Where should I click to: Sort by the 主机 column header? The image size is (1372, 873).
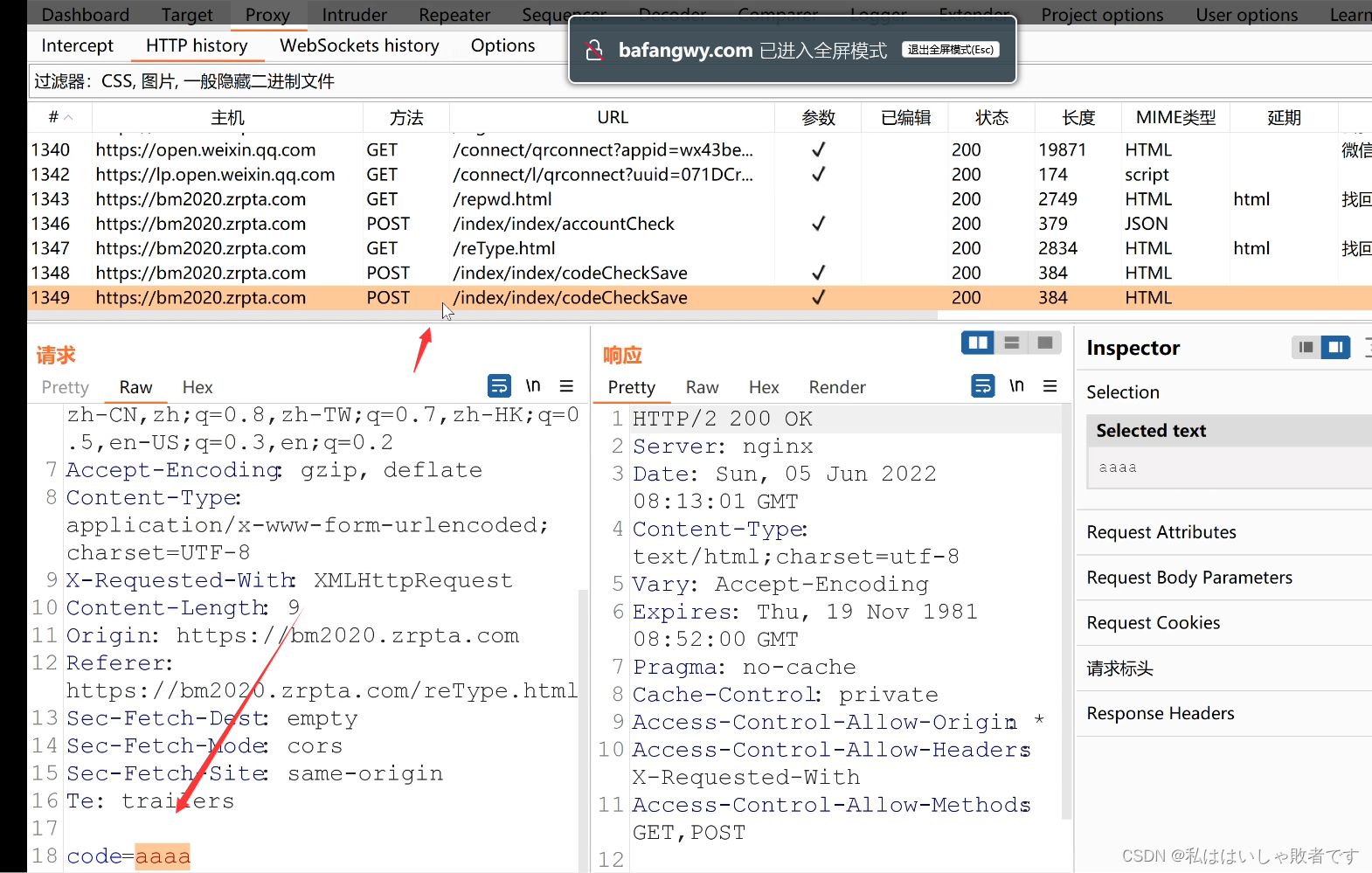pyautogui.click(x=227, y=117)
